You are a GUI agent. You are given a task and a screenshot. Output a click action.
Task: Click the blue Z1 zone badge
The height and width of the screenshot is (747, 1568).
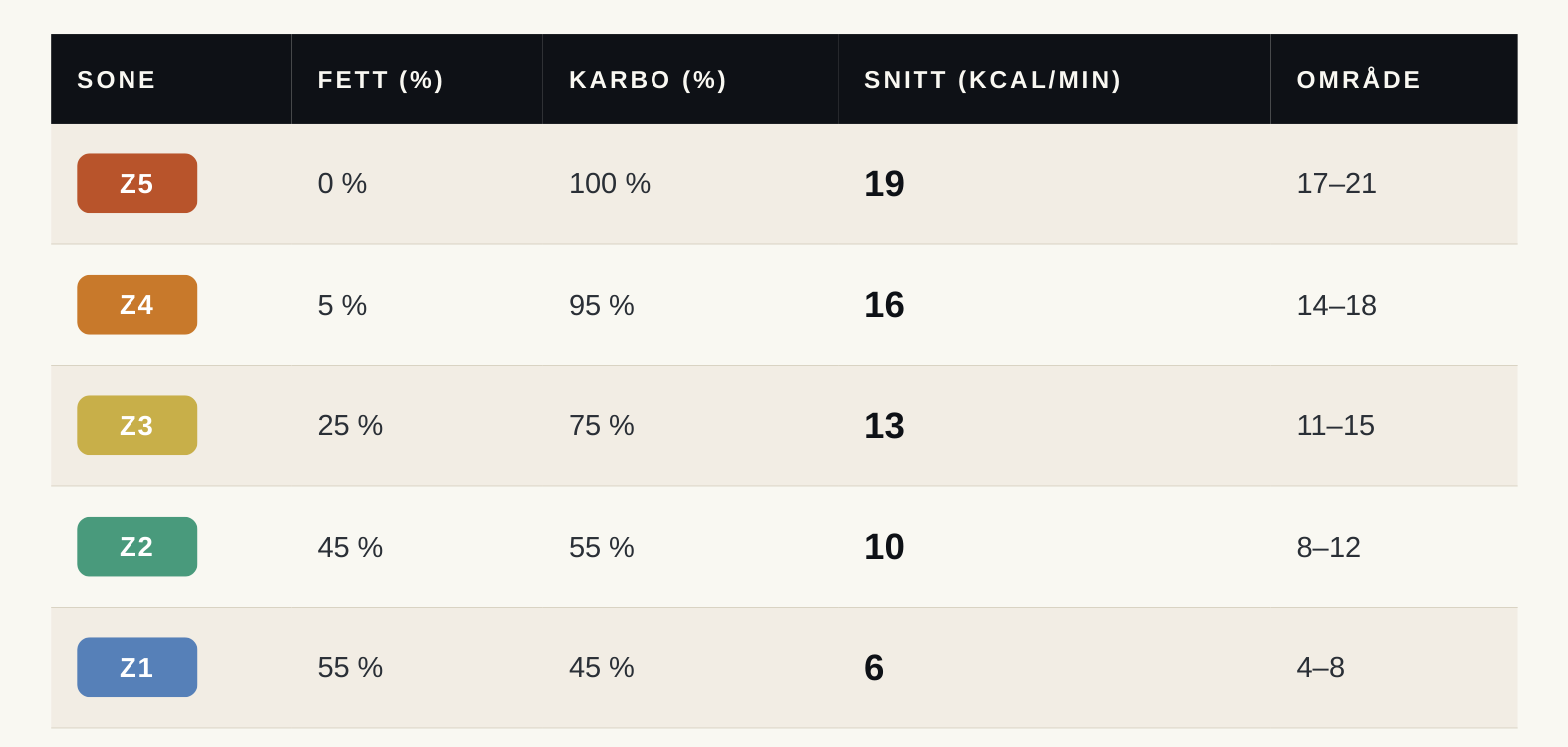pyautogui.click(x=136, y=667)
